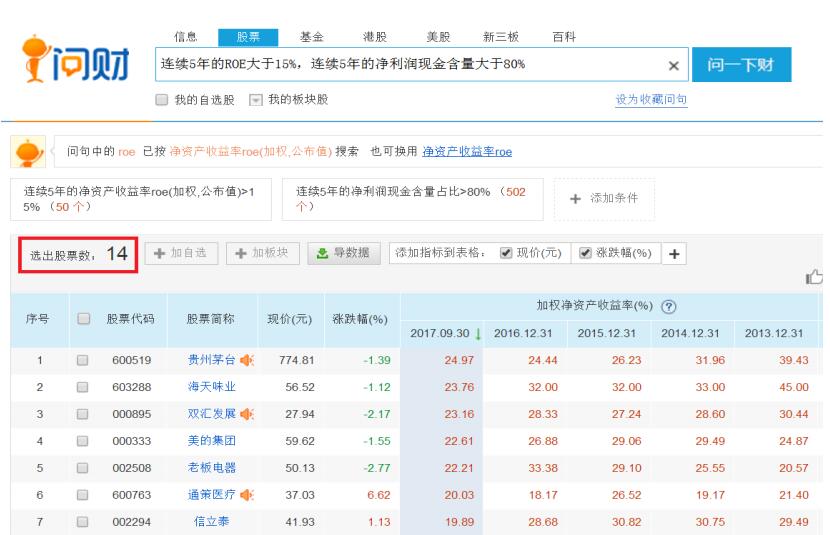Select the 净利润现金含量占比>80% condition box
This screenshot has width=830, height=535.
413,199
